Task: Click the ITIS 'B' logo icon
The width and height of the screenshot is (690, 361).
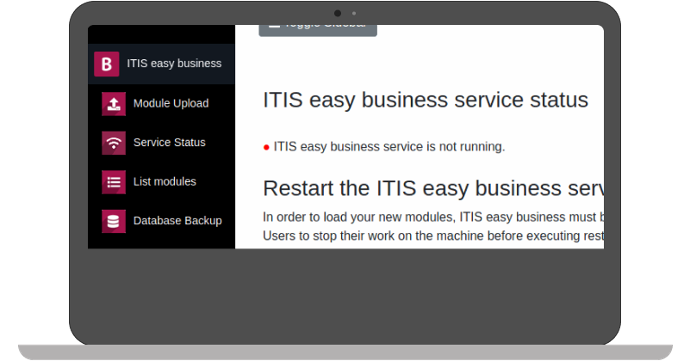Action: pos(106,64)
